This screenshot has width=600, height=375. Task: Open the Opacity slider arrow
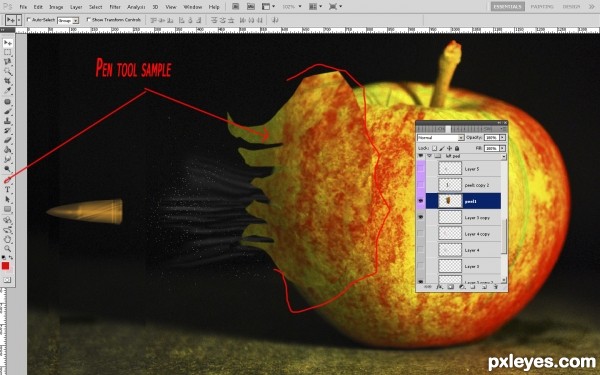502,137
